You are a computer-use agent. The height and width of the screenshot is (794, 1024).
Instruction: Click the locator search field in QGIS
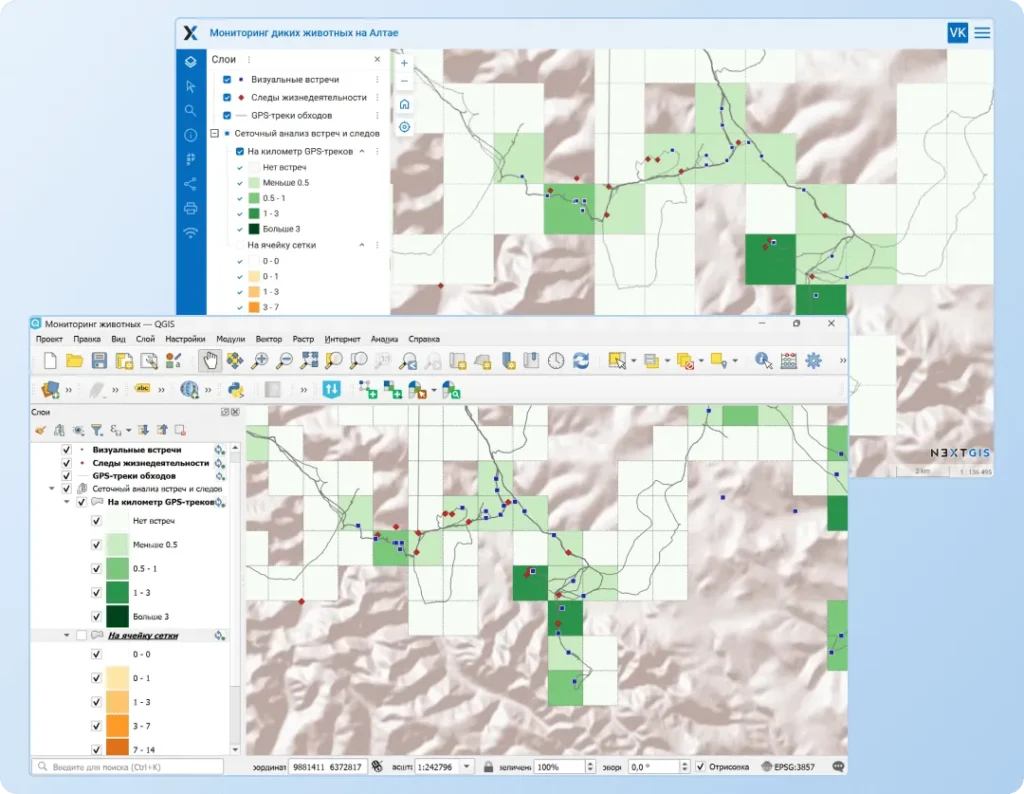click(128, 767)
